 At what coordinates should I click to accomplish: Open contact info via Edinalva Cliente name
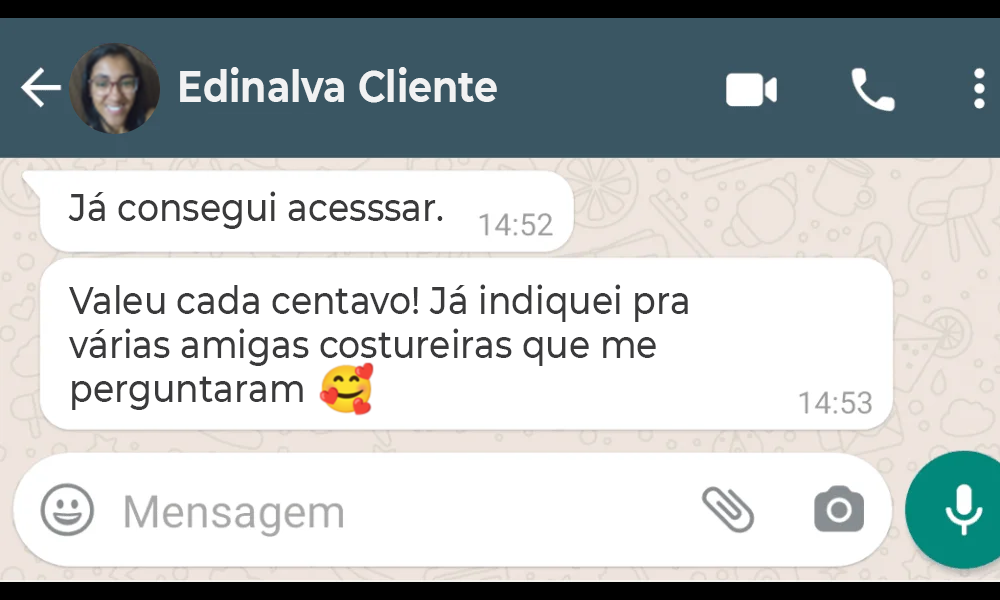pos(337,87)
